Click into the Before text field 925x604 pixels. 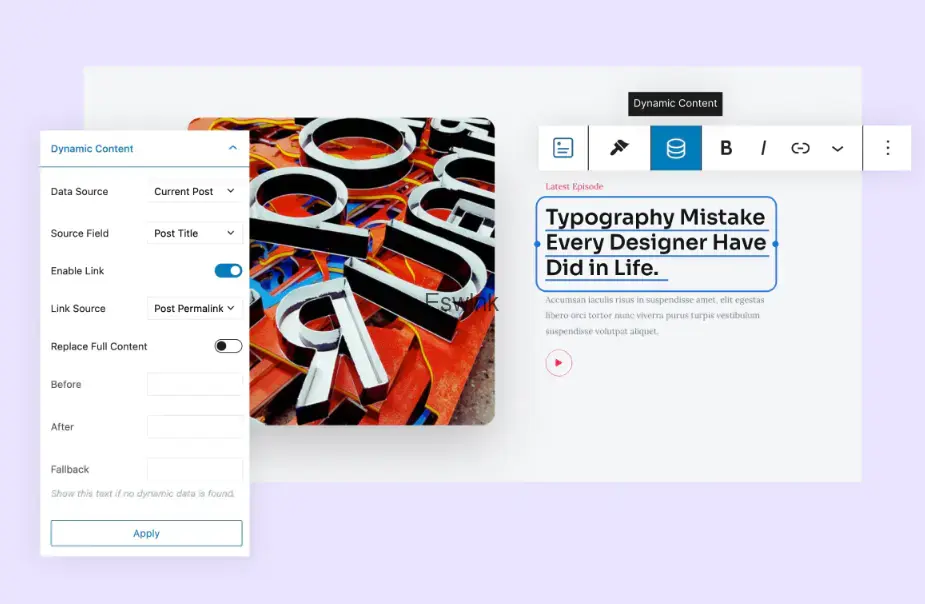(194, 384)
